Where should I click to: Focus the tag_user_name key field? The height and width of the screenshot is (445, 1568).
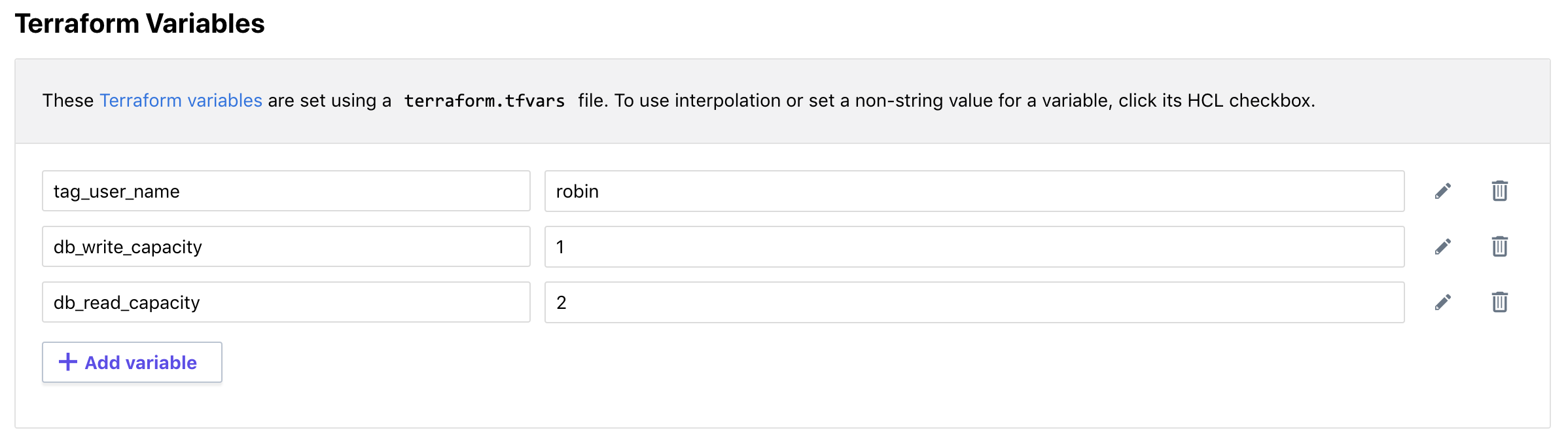pyautogui.click(x=286, y=191)
